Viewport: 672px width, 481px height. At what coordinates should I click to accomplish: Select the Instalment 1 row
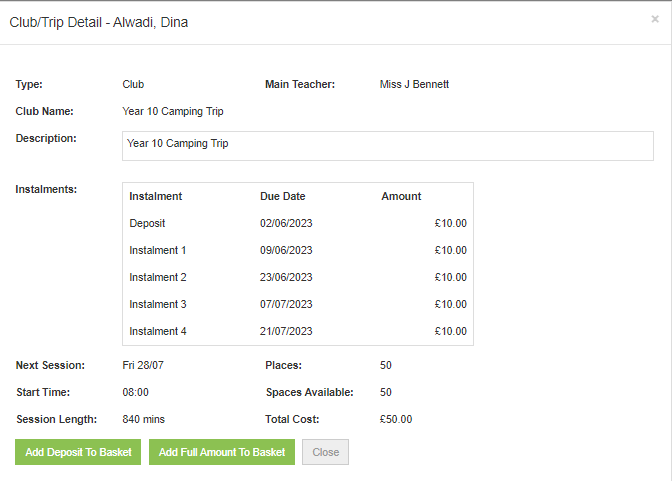point(298,250)
